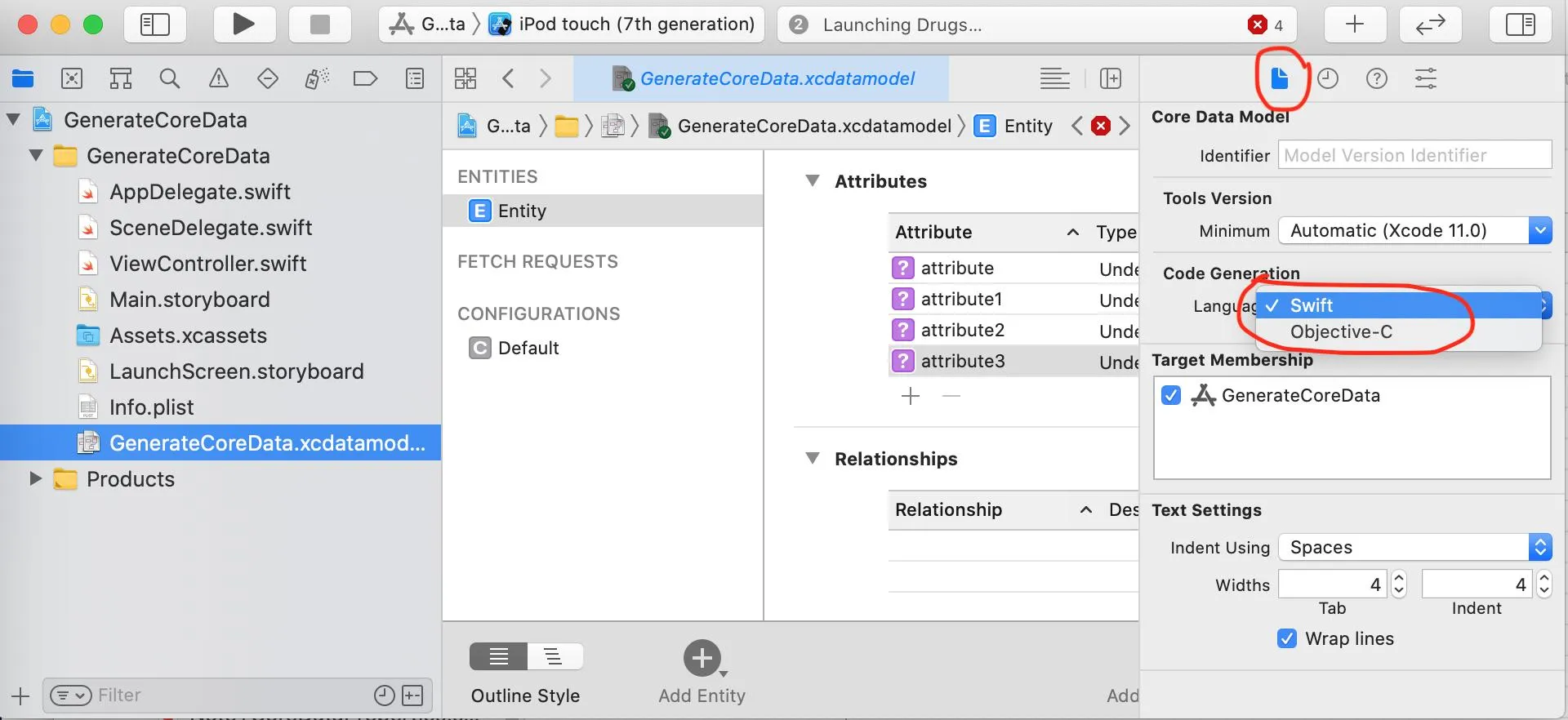Stop the running app
1568x720 pixels.
(320, 24)
